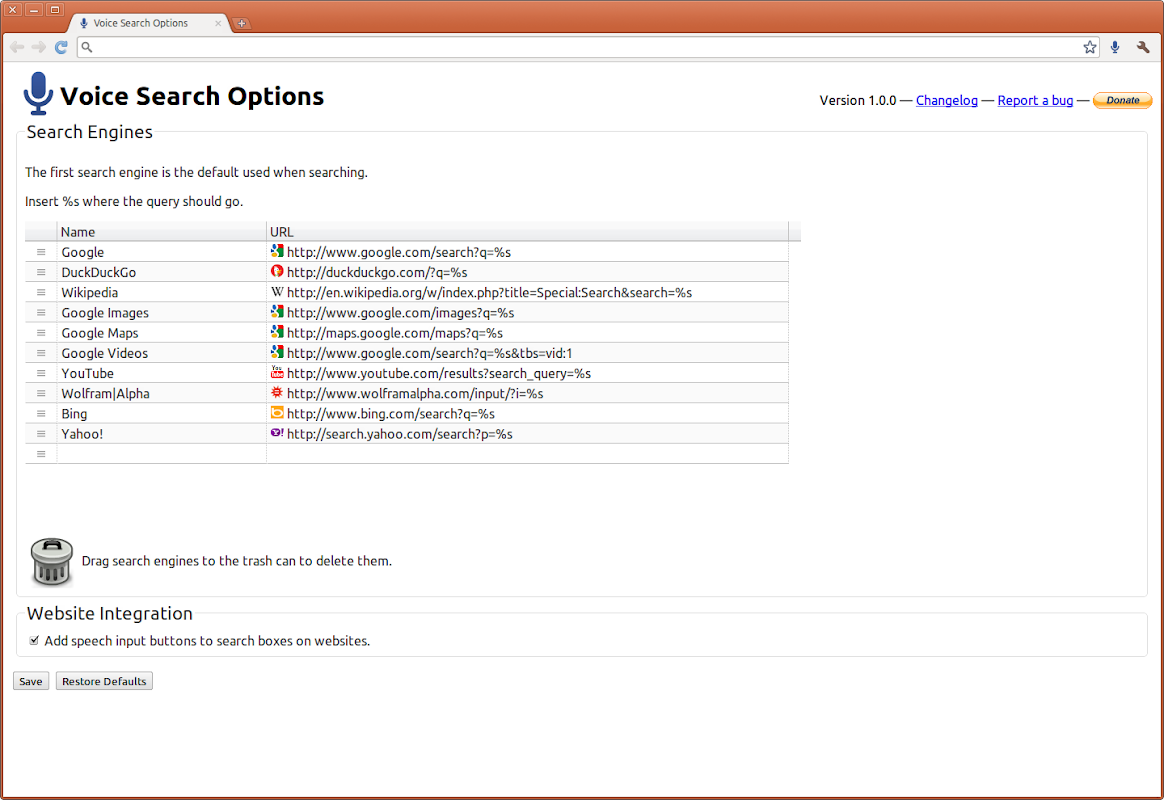
Task: Open the wrench settings menu
Action: point(1143,47)
